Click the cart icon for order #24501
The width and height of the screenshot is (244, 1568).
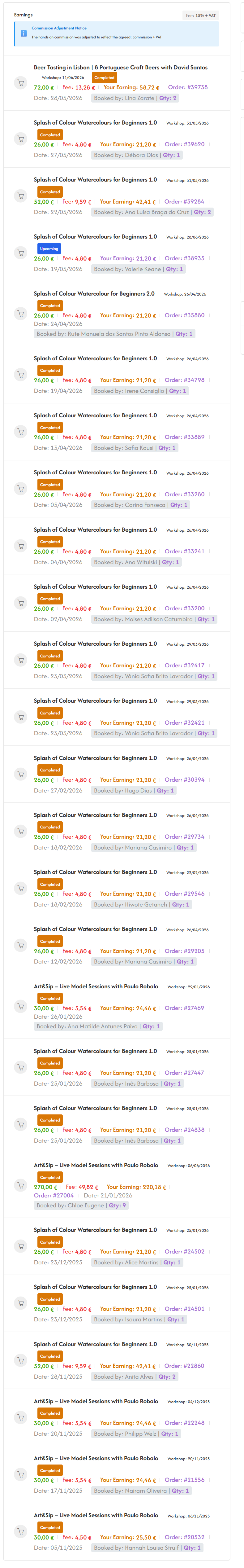(x=21, y=1303)
